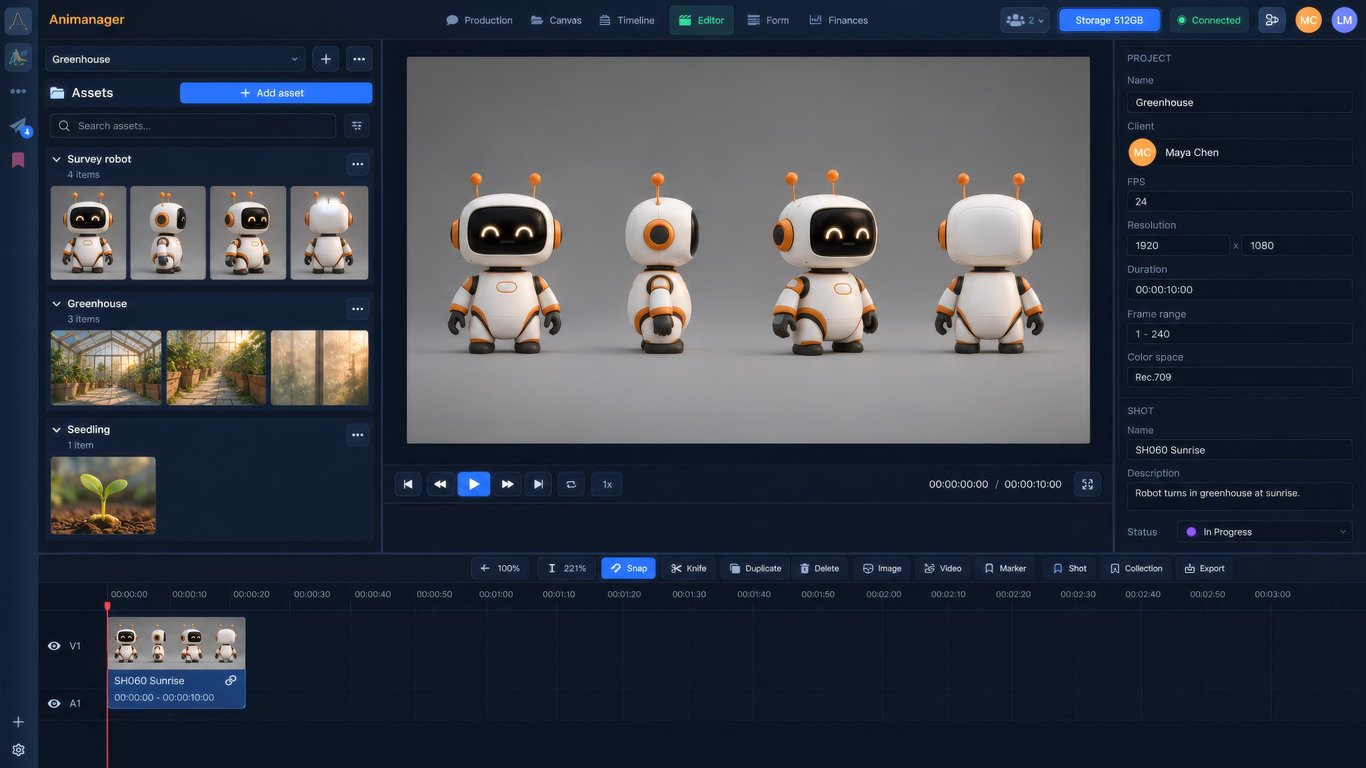
Task: Add a new project with plus icon
Action: click(326, 59)
